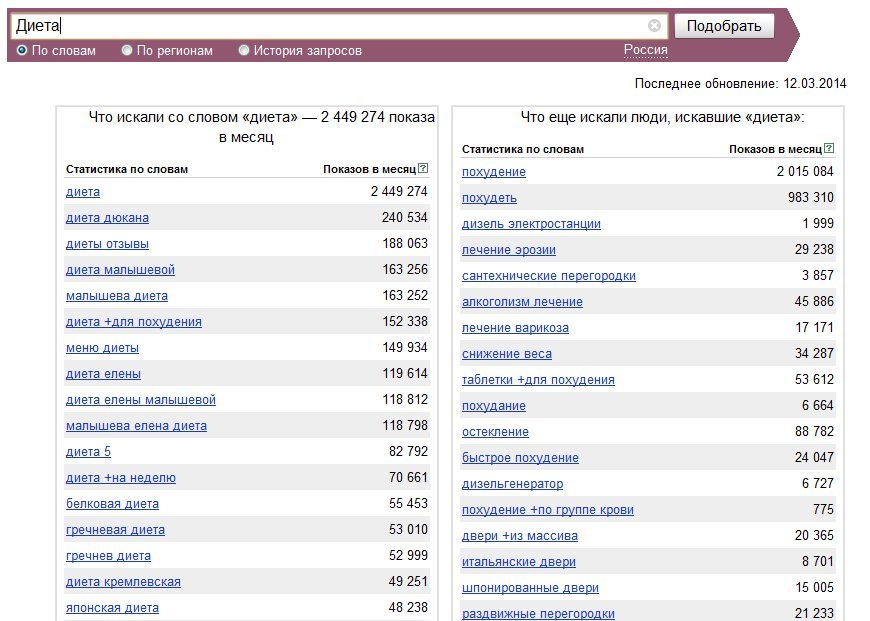The width and height of the screenshot is (870, 621).
Task: Open the 'снижение веса' link
Action: (507, 355)
